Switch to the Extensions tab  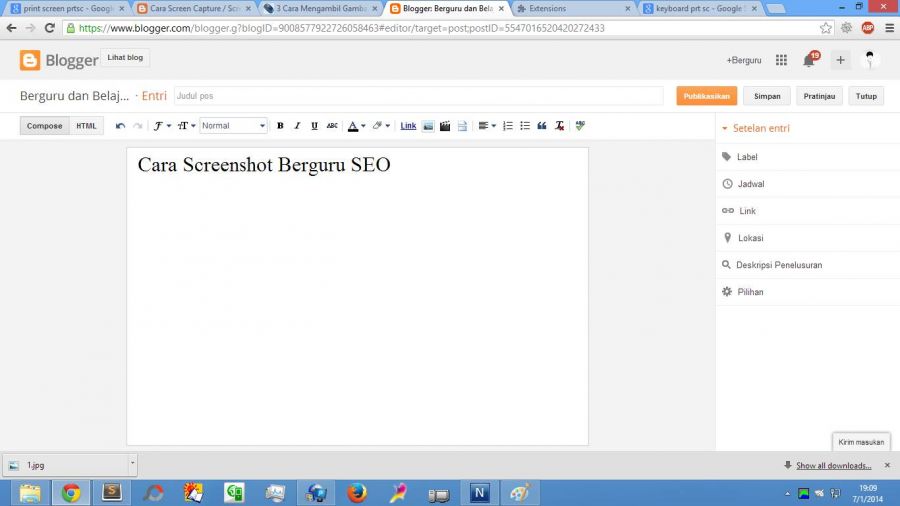point(573,9)
